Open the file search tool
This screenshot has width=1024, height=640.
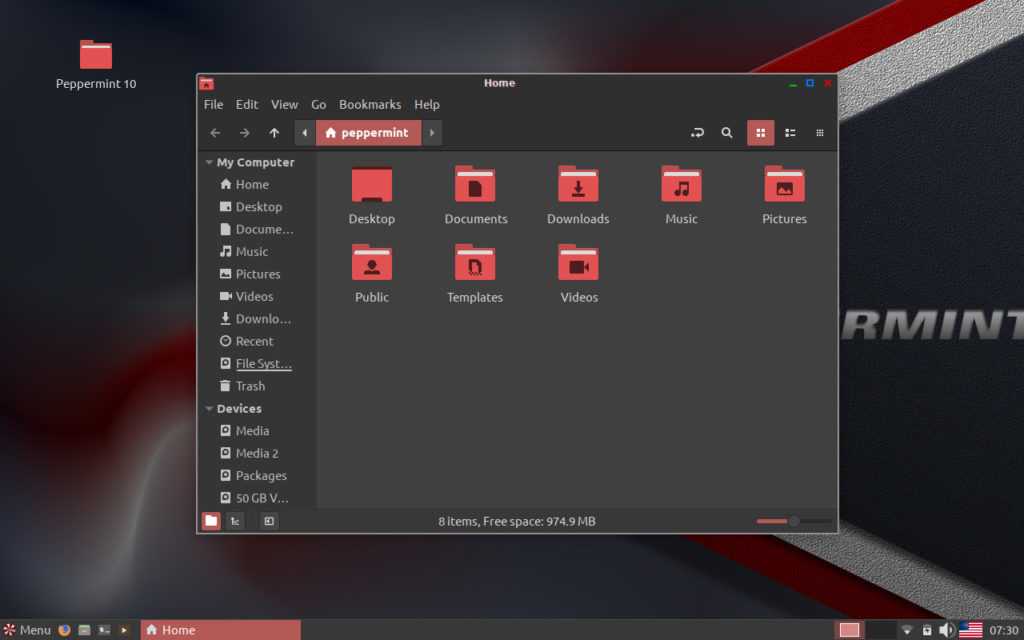click(727, 133)
